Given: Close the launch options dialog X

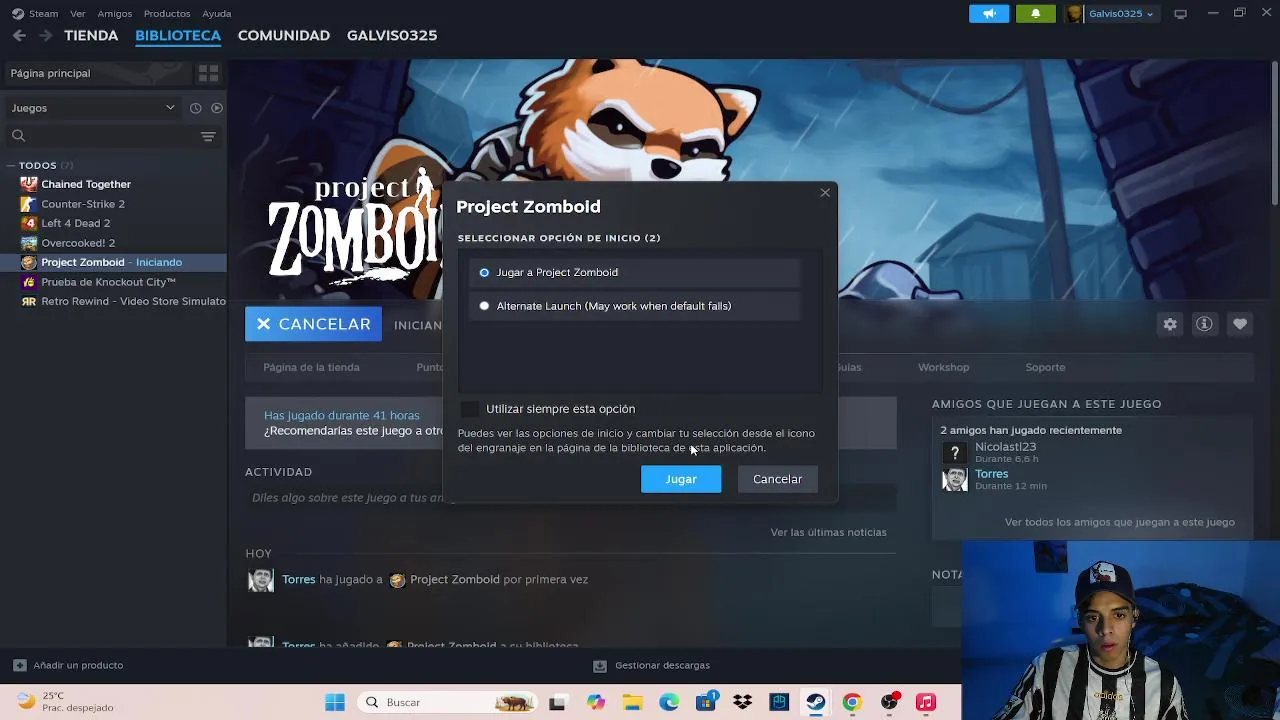Looking at the screenshot, I should [825, 192].
